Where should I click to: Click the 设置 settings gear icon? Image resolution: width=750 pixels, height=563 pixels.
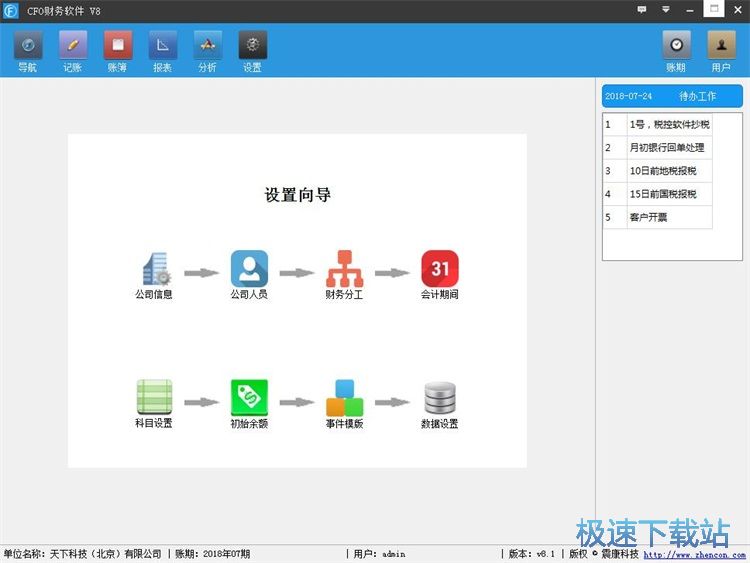[253, 51]
